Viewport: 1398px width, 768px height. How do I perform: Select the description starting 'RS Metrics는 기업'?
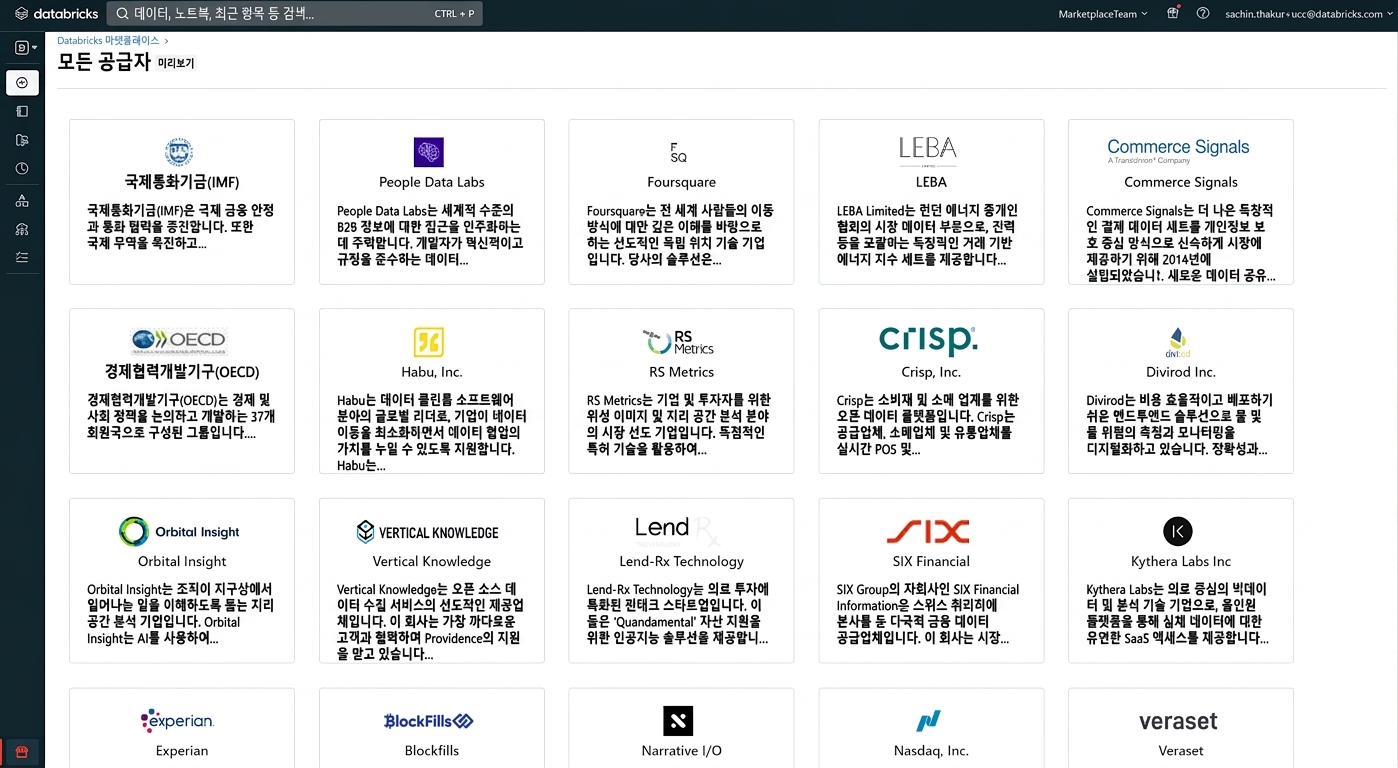point(679,425)
